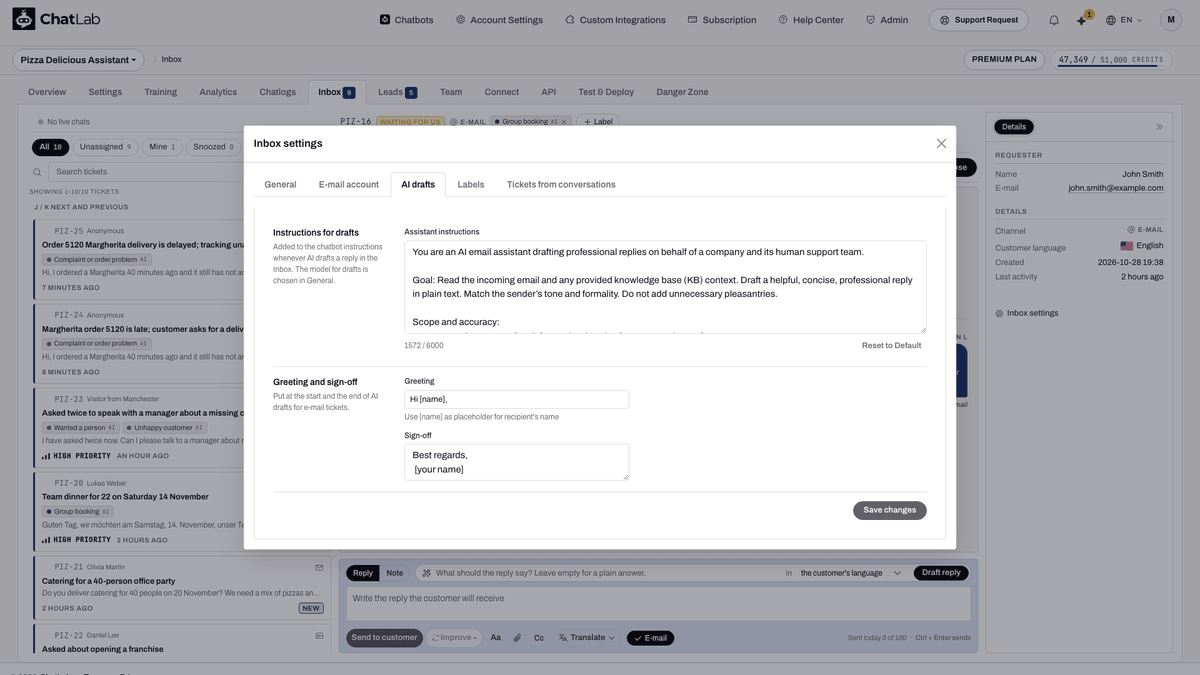Viewport: 1200px width, 675px height.
Task: Switch to the General settings tab
Action: pos(280,185)
